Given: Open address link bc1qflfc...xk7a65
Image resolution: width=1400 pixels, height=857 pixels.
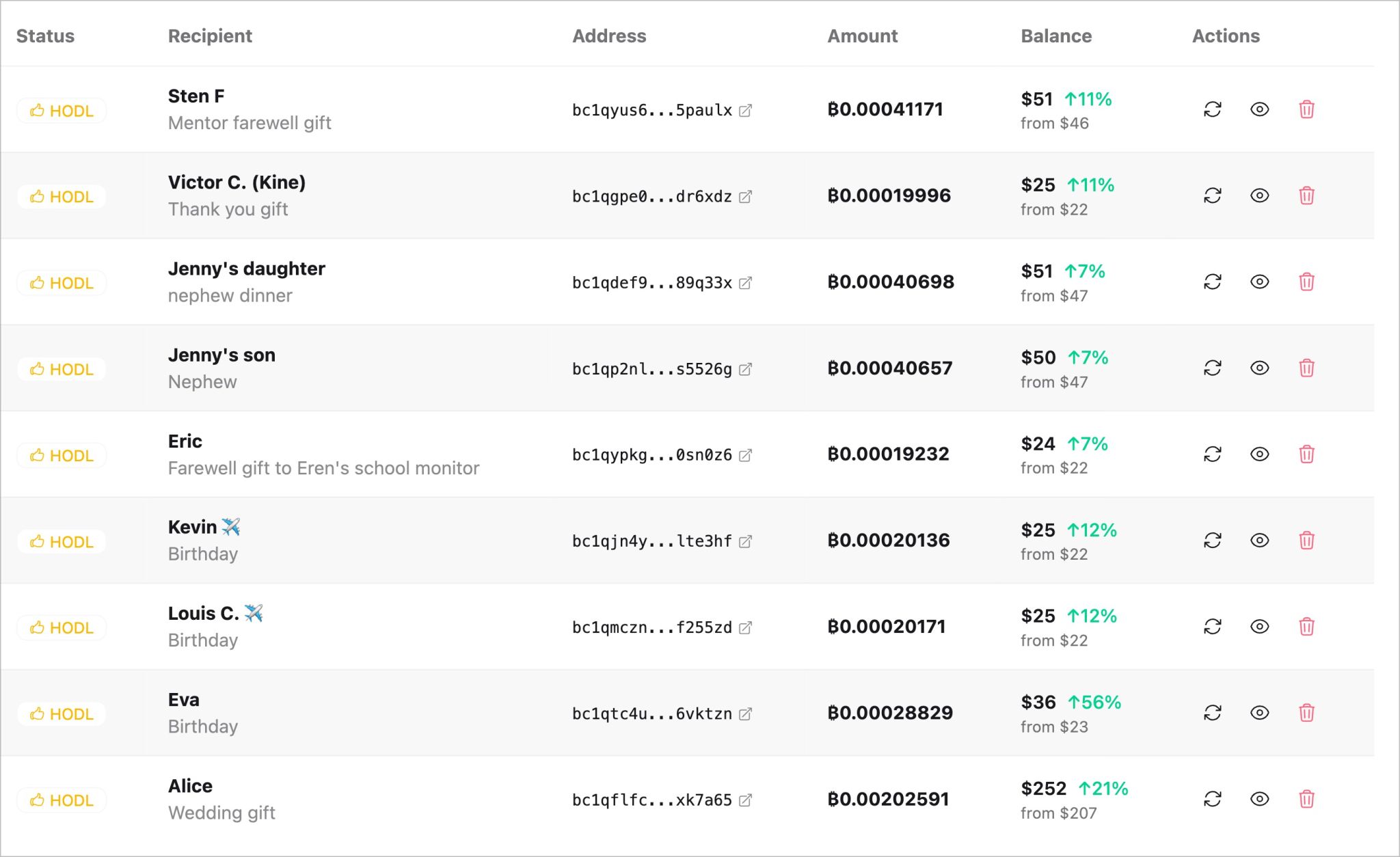Looking at the screenshot, I should [x=745, y=800].
